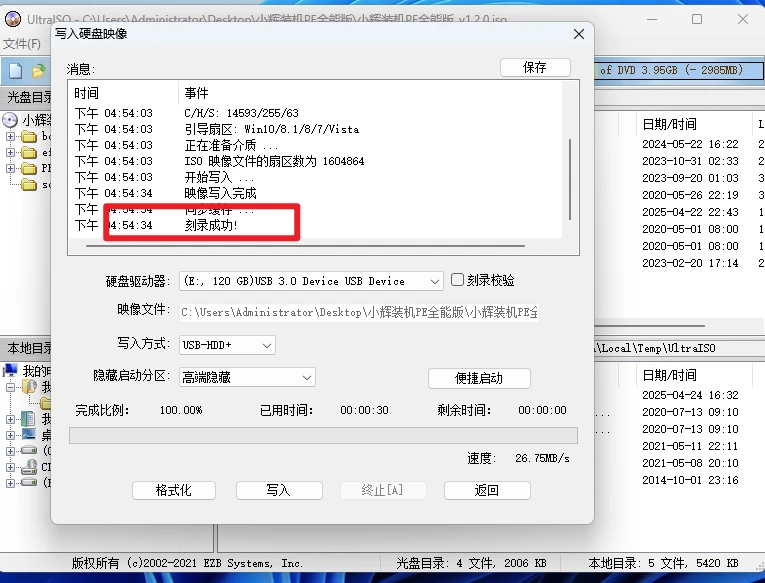The image size is (765, 583).
Task: Click the 保存 button to save messages
Action: point(535,67)
